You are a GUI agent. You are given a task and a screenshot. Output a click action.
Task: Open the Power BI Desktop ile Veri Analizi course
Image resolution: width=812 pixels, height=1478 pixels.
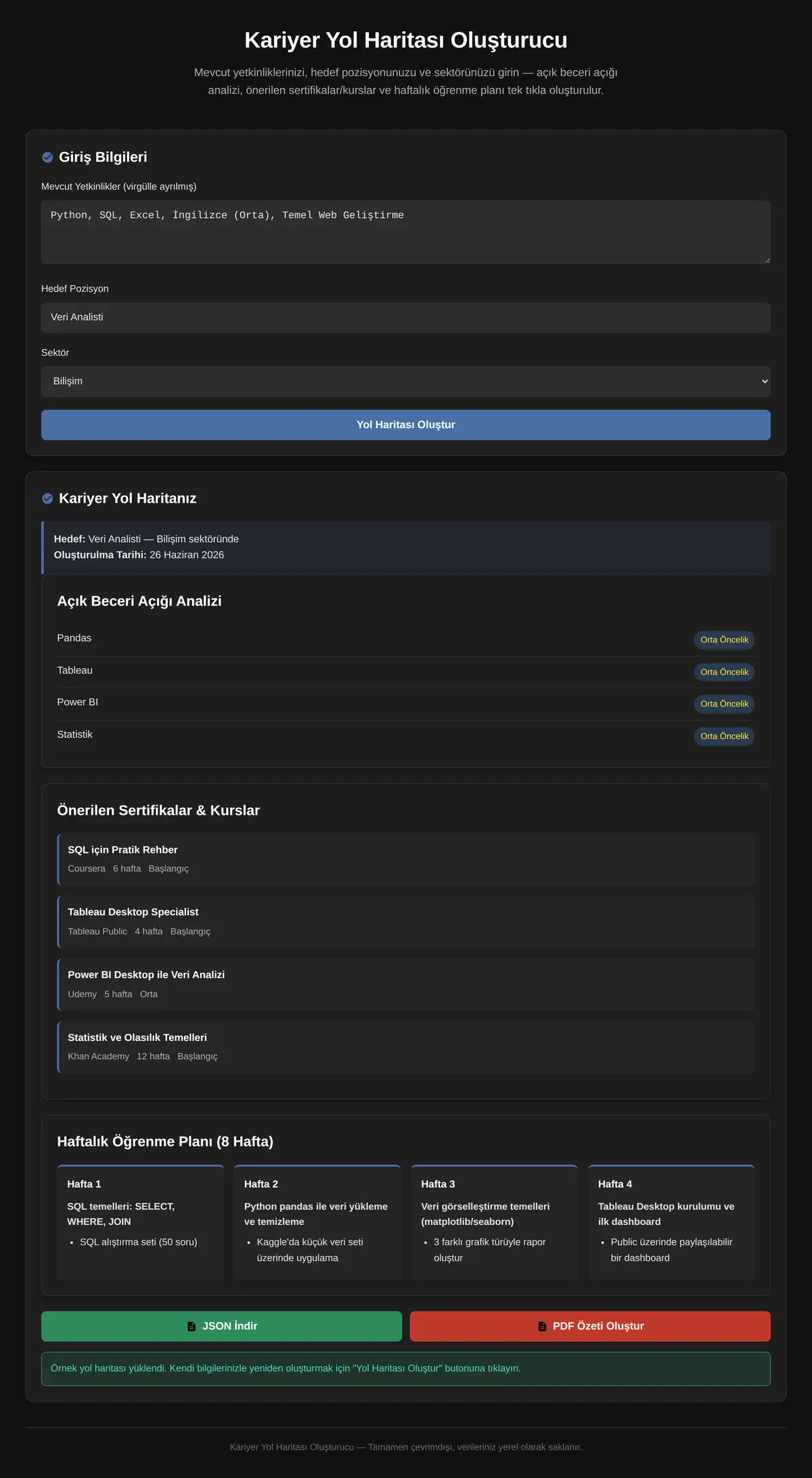click(406, 984)
